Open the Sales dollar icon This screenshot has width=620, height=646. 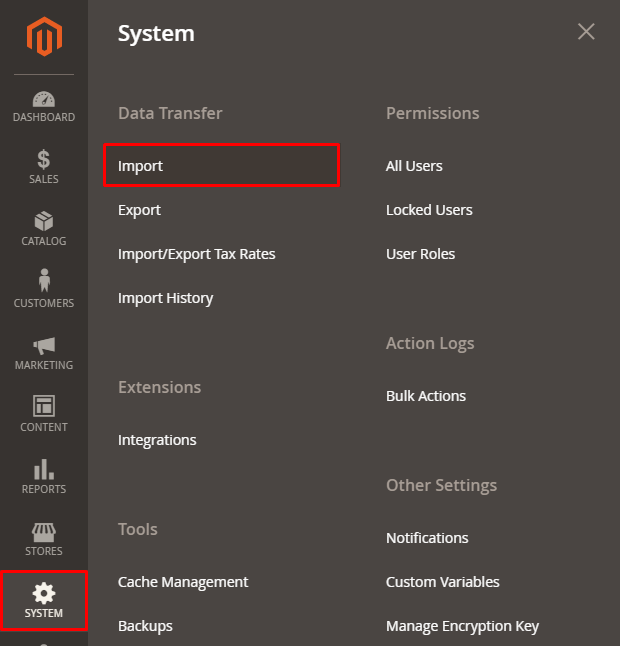point(43,159)
